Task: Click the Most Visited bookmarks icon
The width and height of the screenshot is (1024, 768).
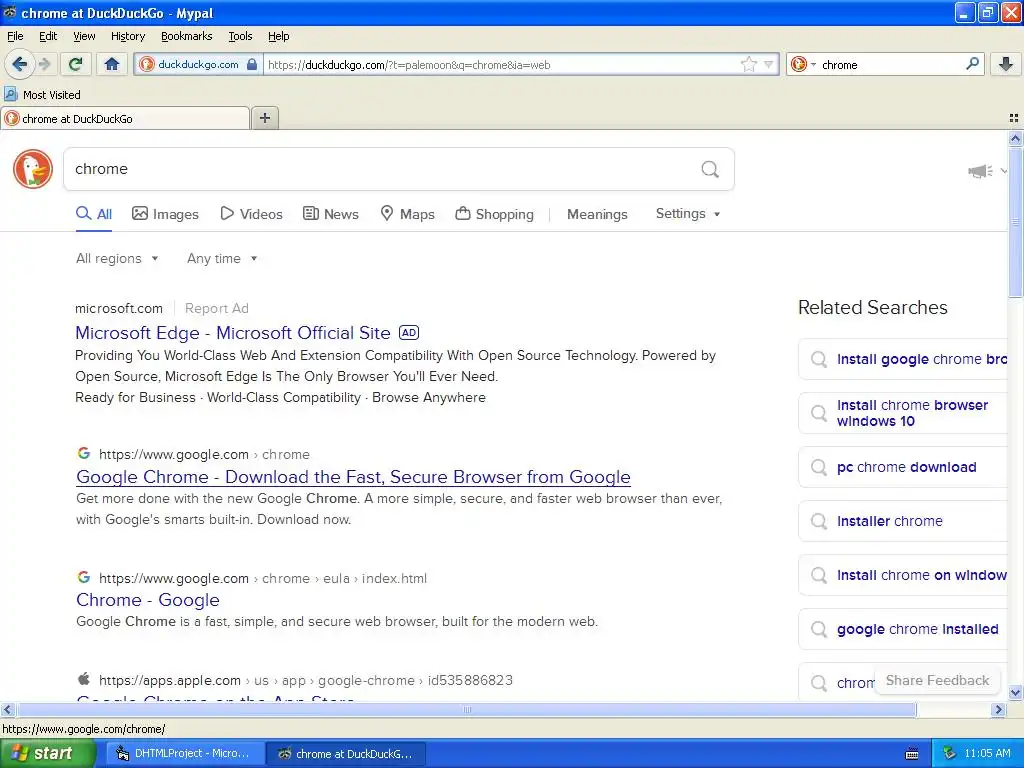Action: pos(10,94)
